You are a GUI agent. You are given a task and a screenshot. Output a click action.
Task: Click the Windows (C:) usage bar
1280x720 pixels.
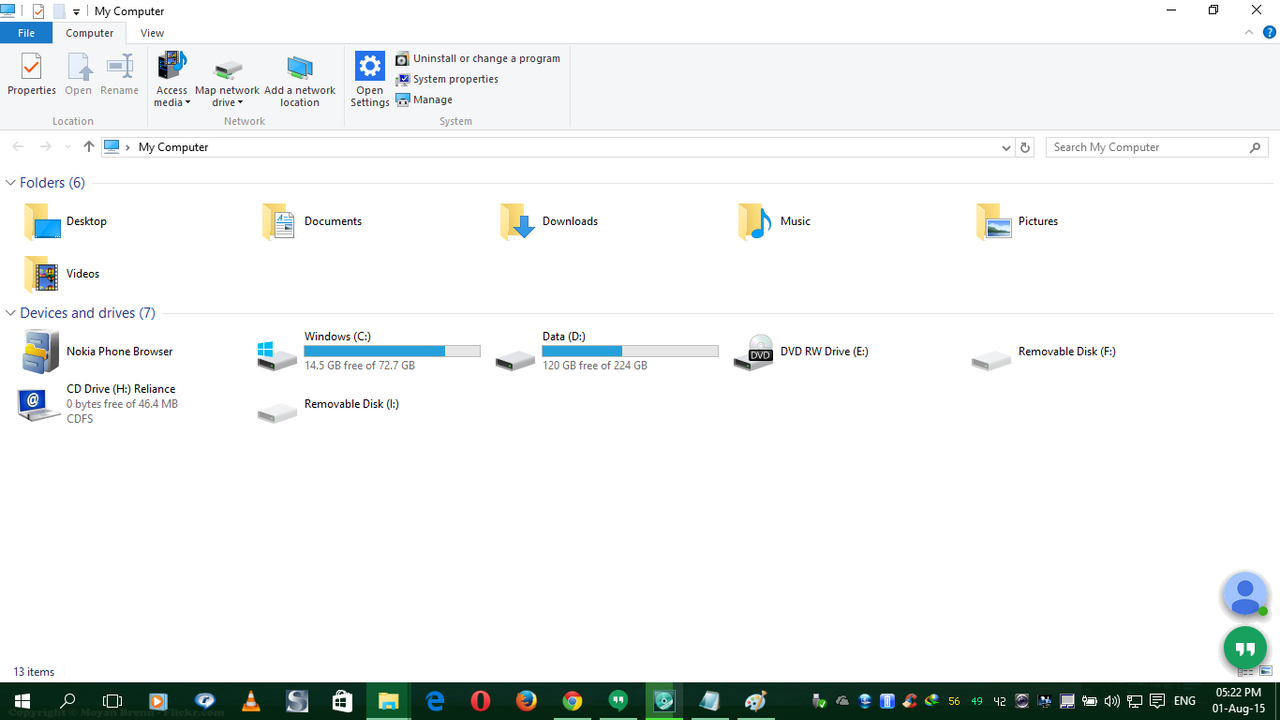tap(392, 351)
